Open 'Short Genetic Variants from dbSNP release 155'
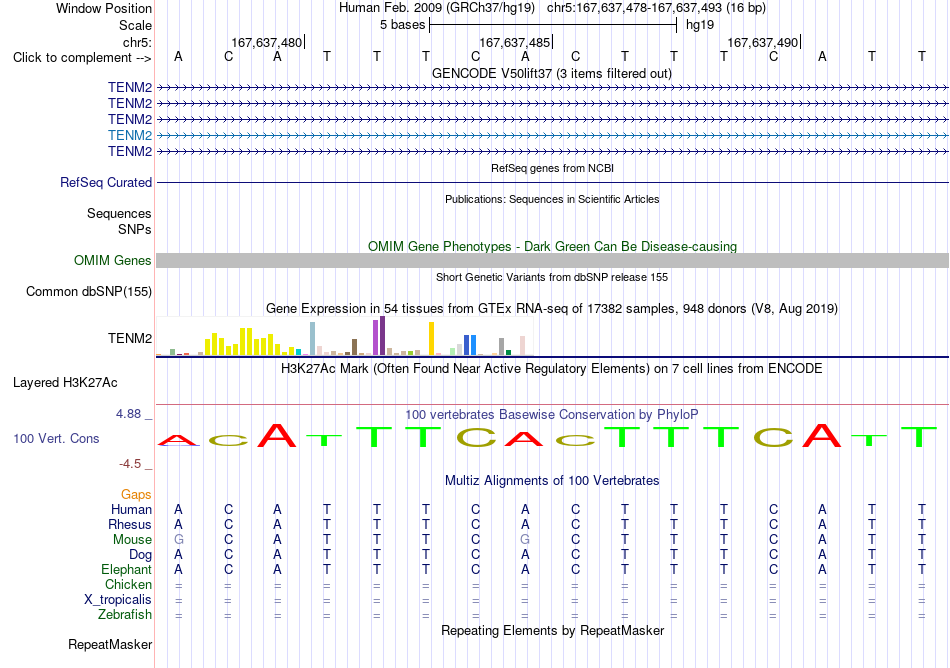This screenshot has height=668, width=950. [x=552, y=277]
